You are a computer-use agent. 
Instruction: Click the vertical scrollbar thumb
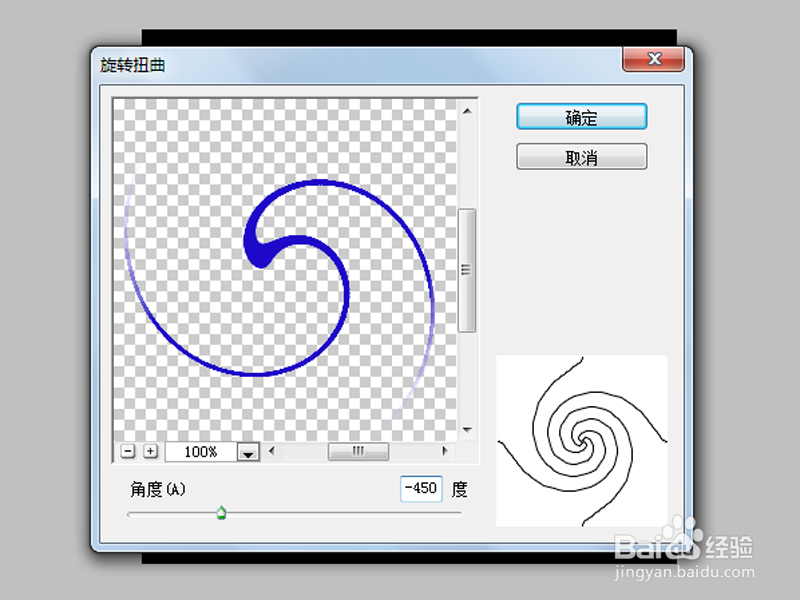point(467,270)
